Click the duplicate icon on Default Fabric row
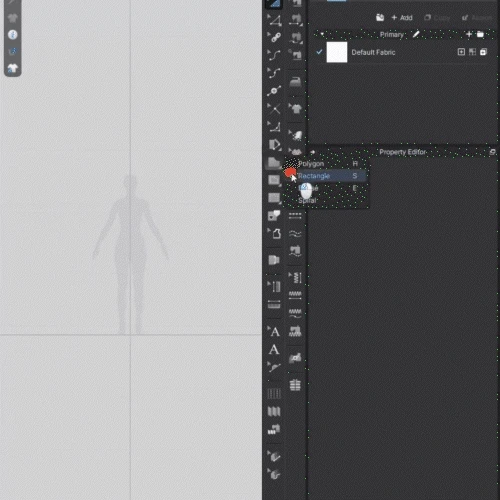500x500 pixels. point(484,52)
